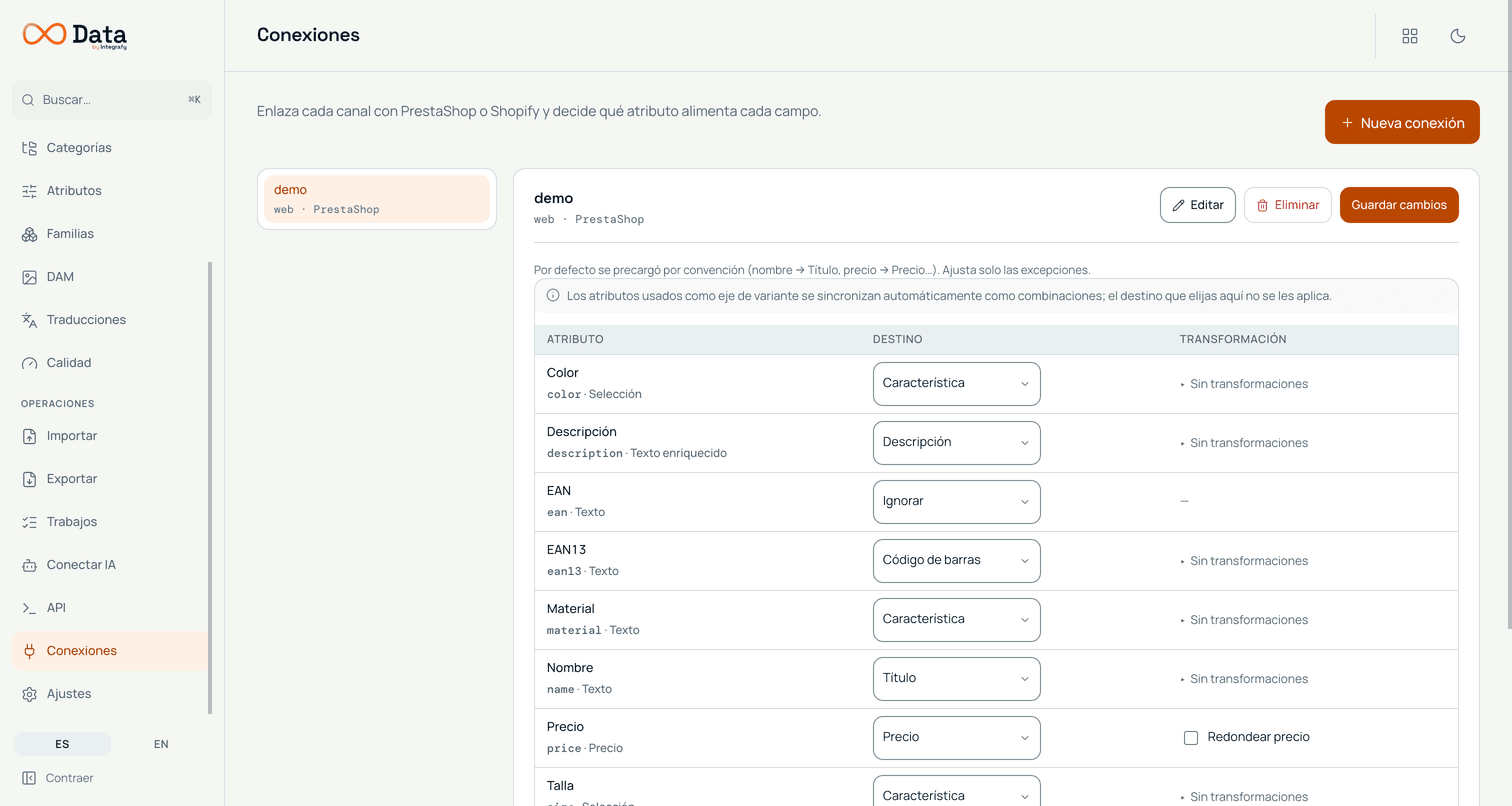1512x806 pixels.
Task: Navigate to the Calidad page label
Action: point(69,363)
